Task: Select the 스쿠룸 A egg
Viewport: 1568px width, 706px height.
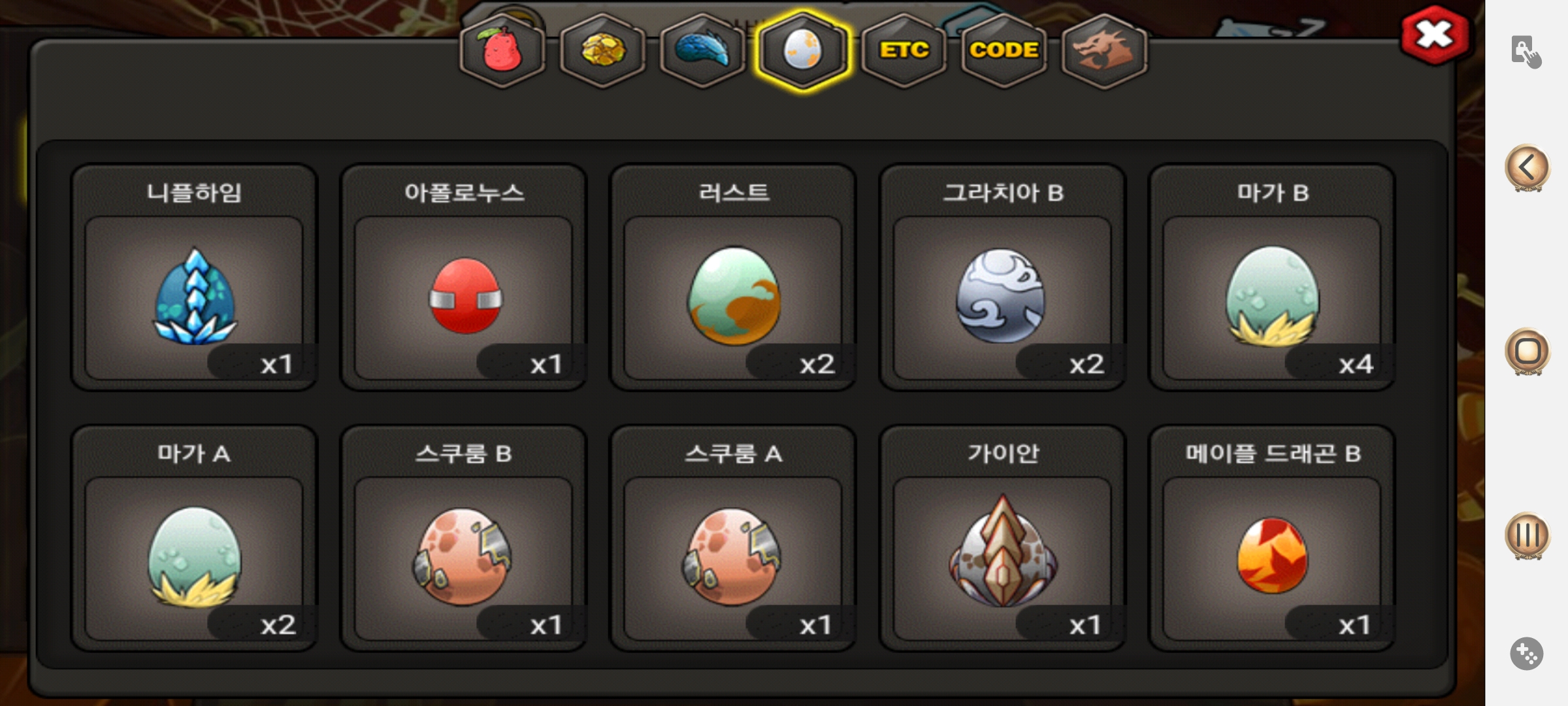Action: [733, 538]
